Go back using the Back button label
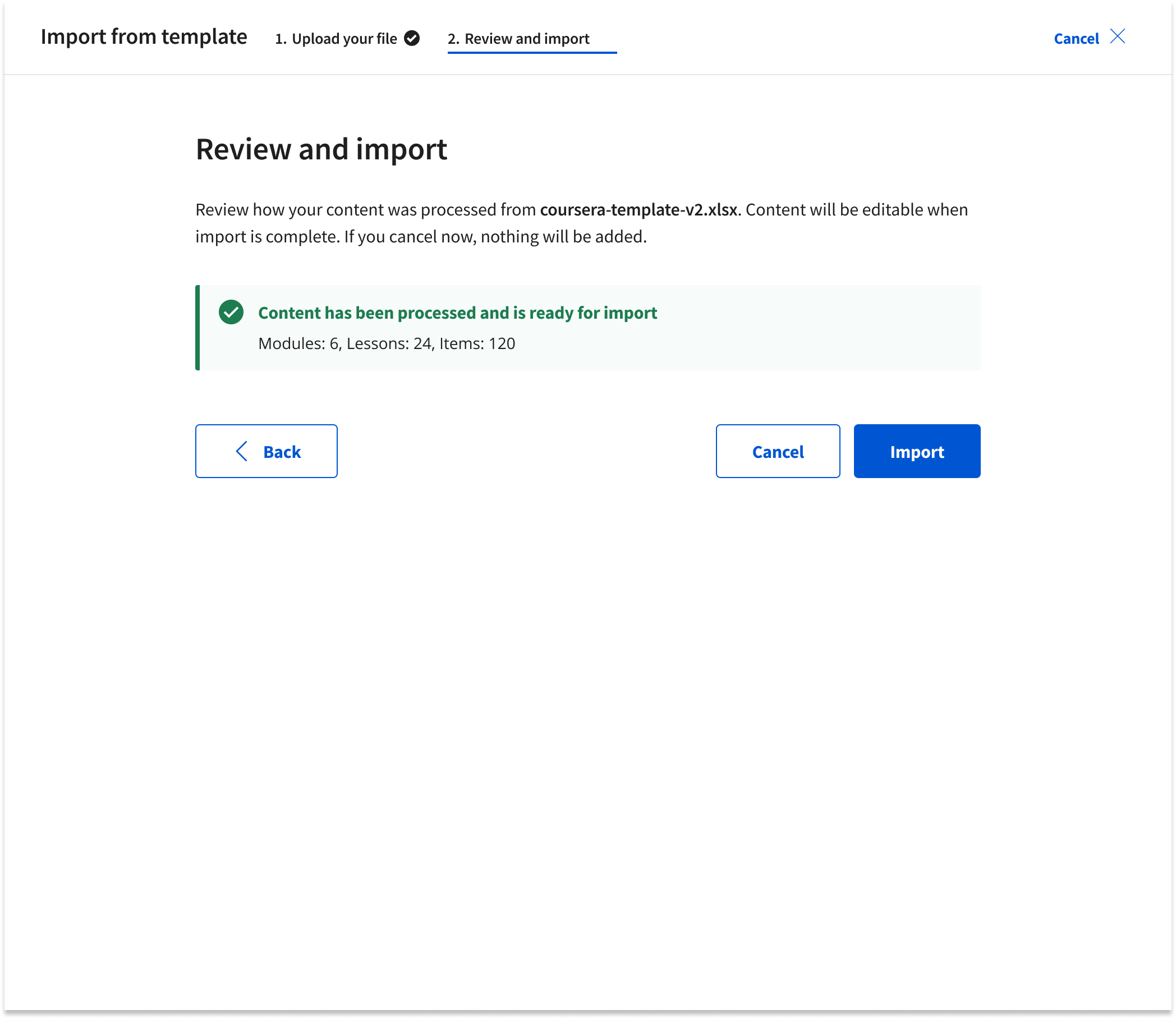 282,452
